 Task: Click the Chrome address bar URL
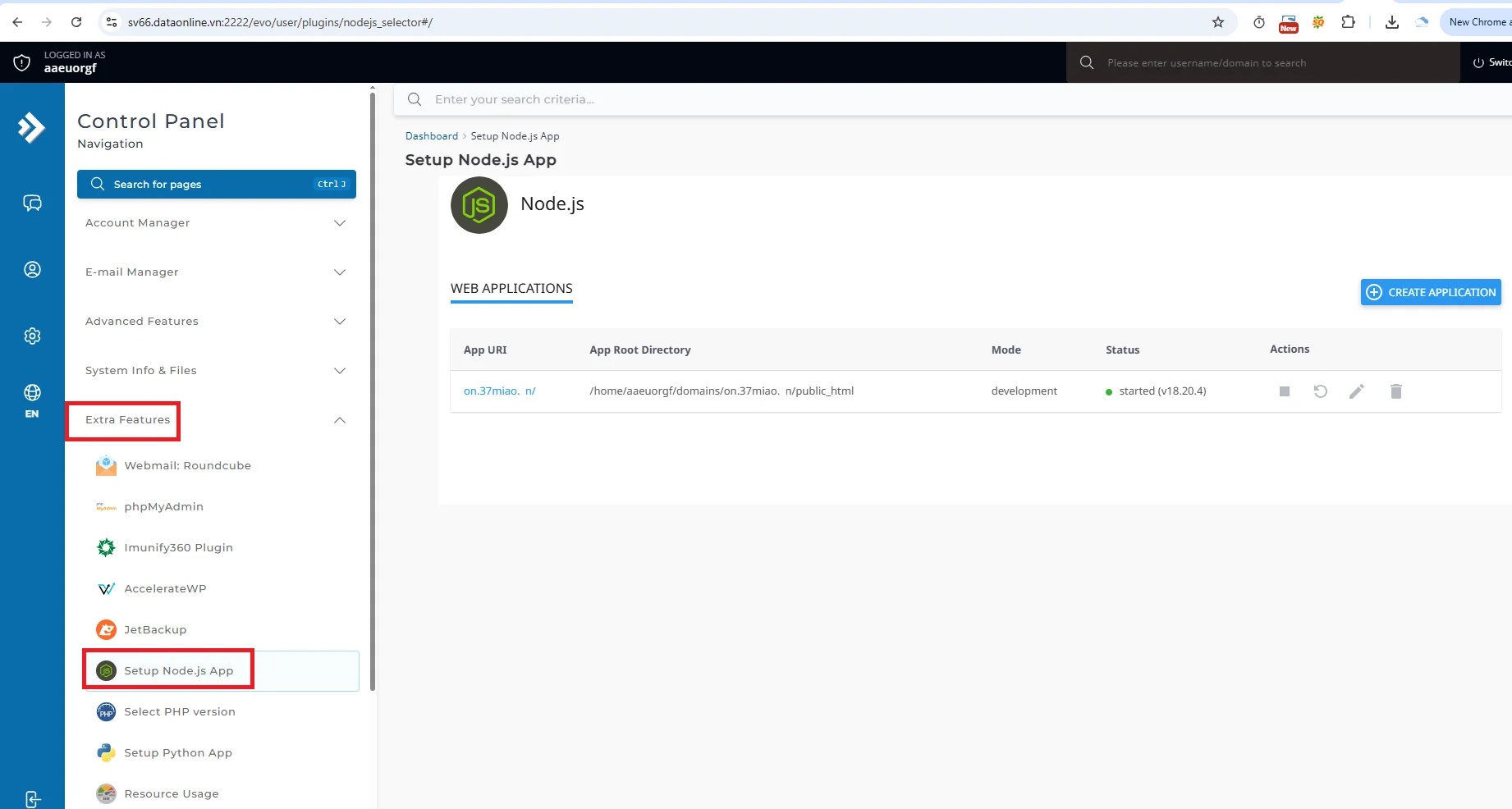[280, 22]
